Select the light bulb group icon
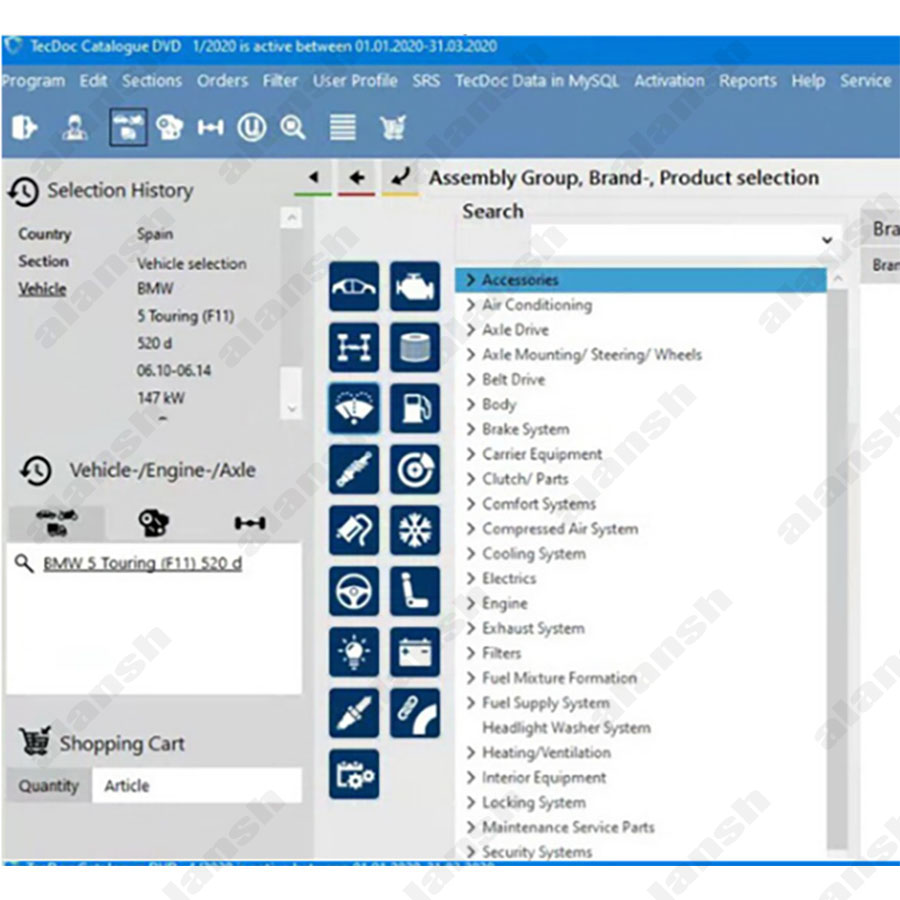This screenshot has height=900, width=900. [x=354, y=652]
